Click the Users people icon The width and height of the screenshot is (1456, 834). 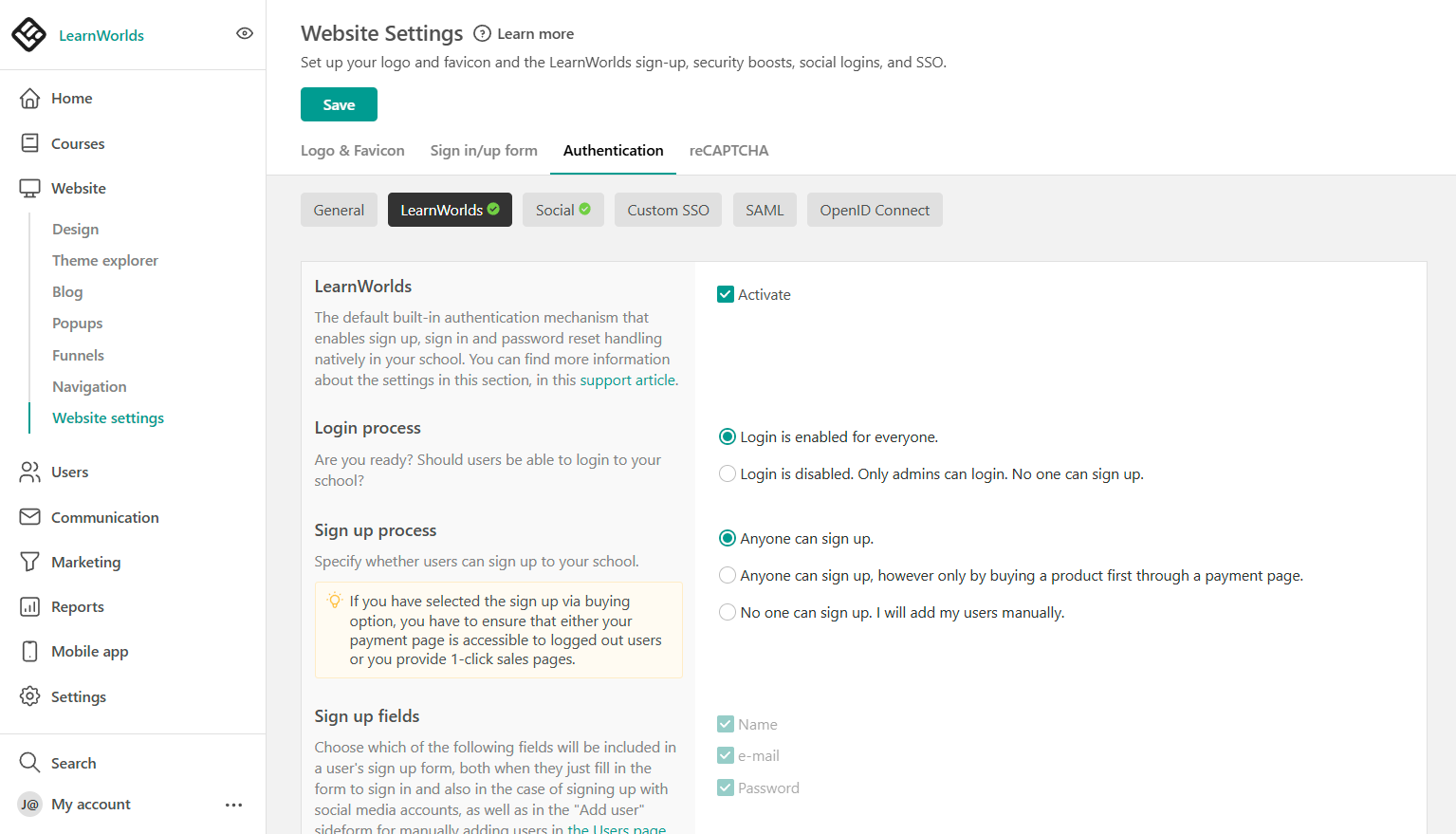(x=30, y=472)
